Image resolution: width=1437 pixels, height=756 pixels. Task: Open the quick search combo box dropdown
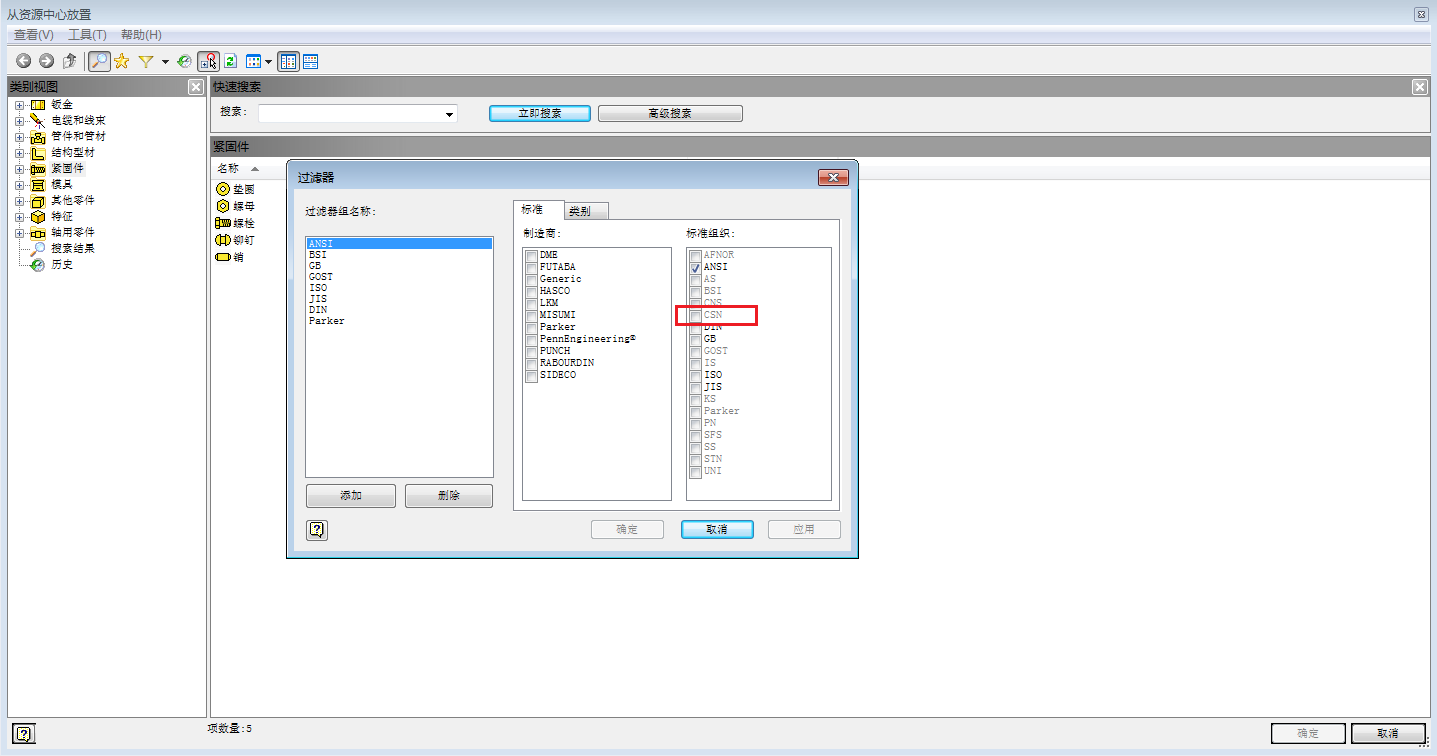point(449,114)
